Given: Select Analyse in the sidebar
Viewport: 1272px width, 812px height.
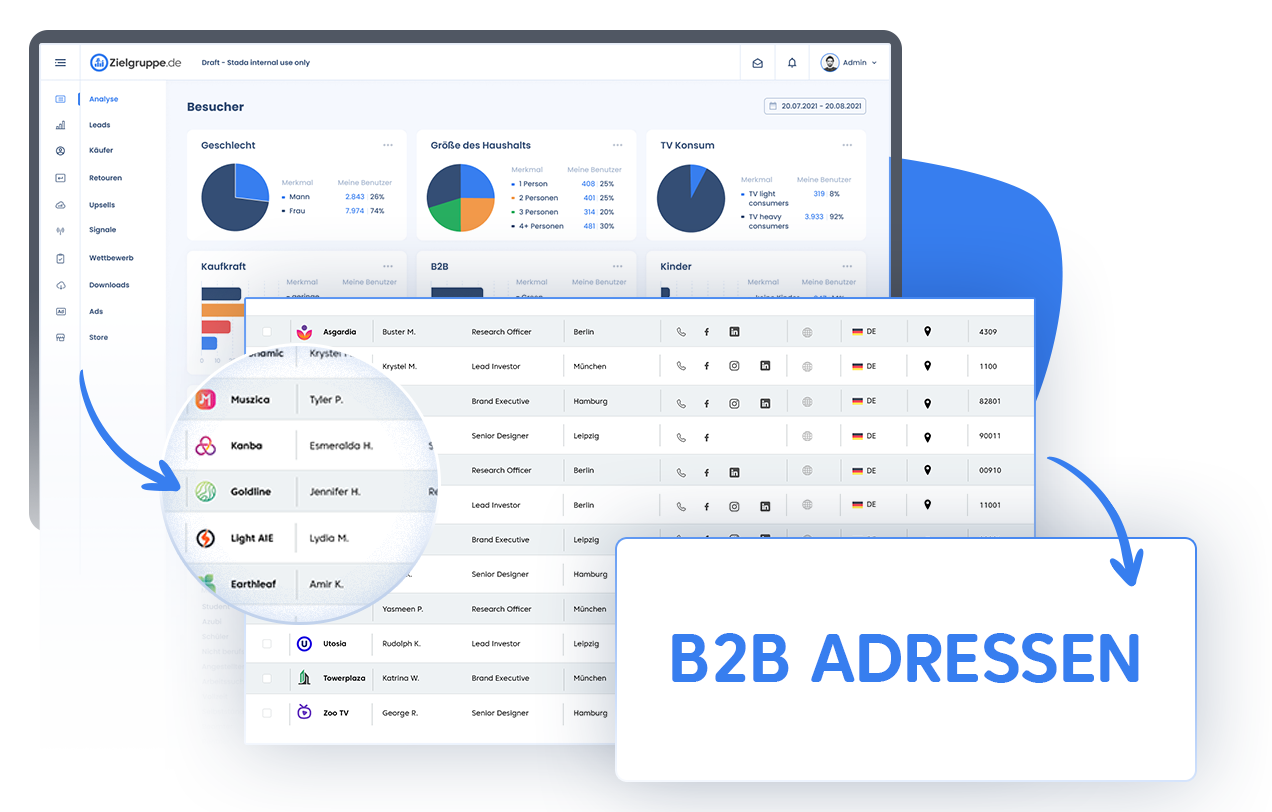Looking at the screenshot, I should pyautogui.click(x=103, y=99).
